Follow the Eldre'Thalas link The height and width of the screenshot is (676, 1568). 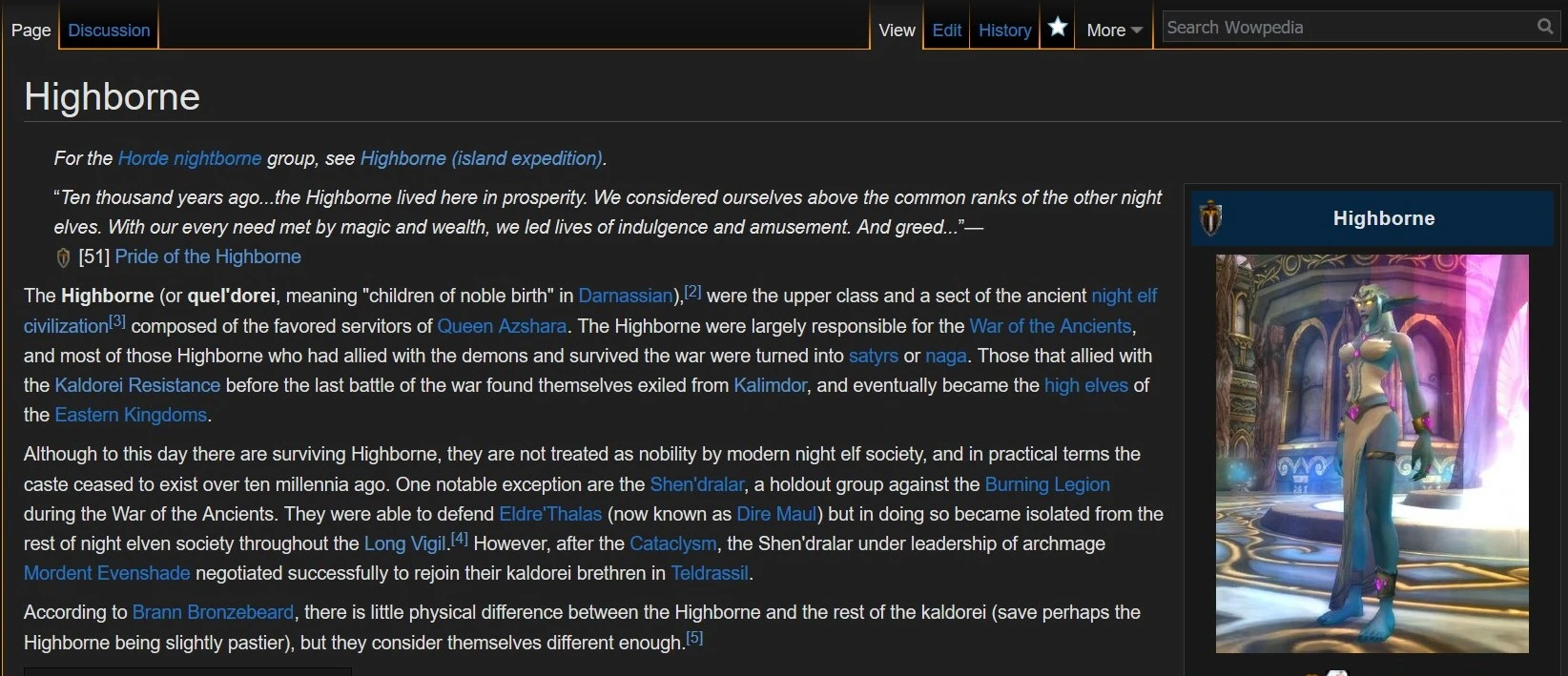(x=550, y=514)
